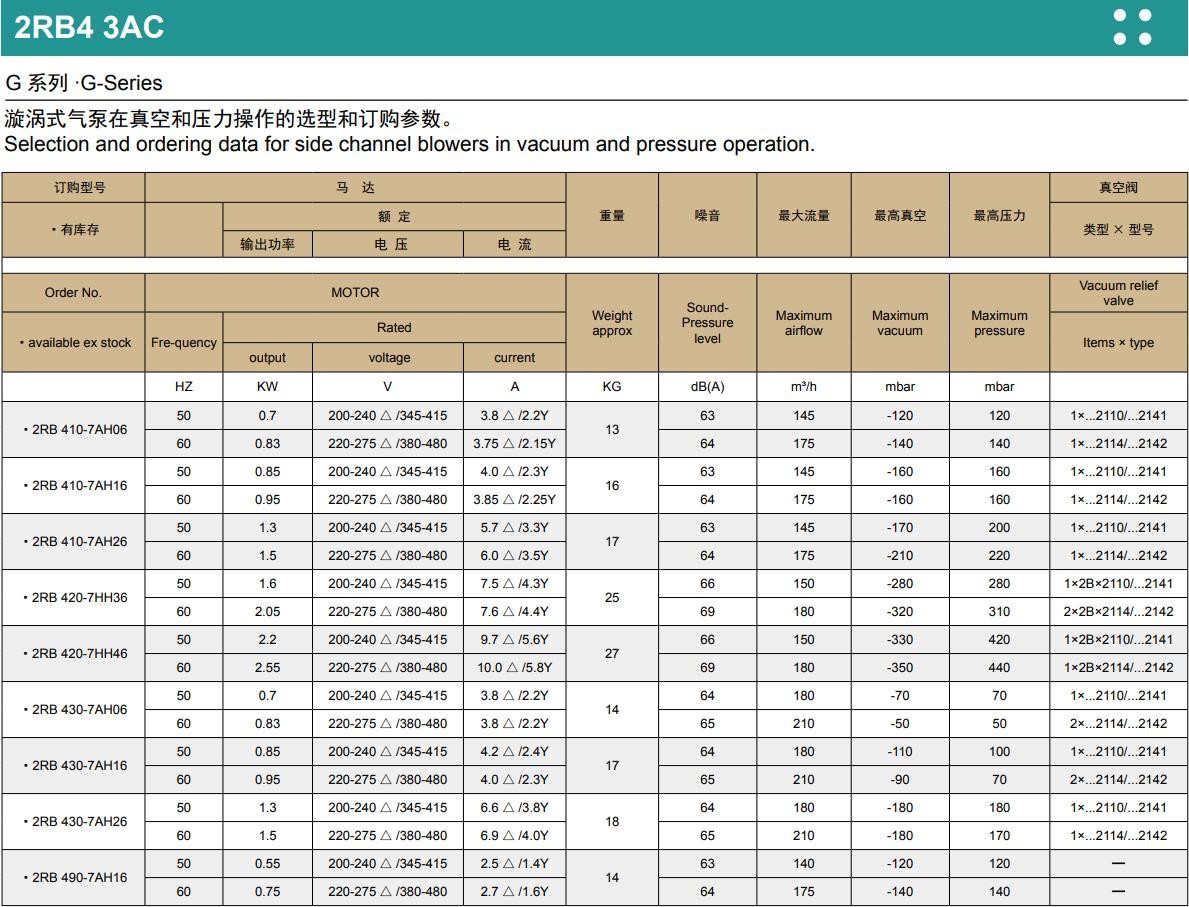Screen dimensions: 1189x907
Task: Click the available ex stock label
Action: pyautogui.click(x=74, y=343)
